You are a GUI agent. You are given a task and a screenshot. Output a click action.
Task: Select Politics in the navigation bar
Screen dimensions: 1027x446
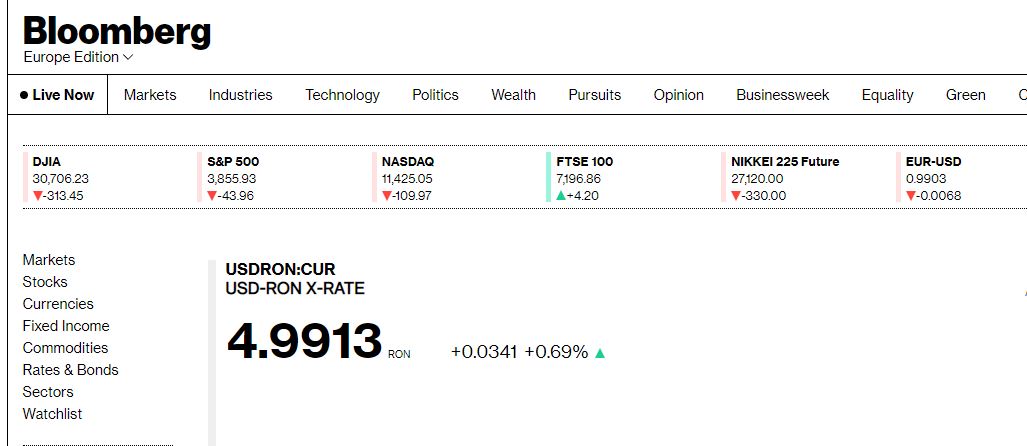point(435,95)
